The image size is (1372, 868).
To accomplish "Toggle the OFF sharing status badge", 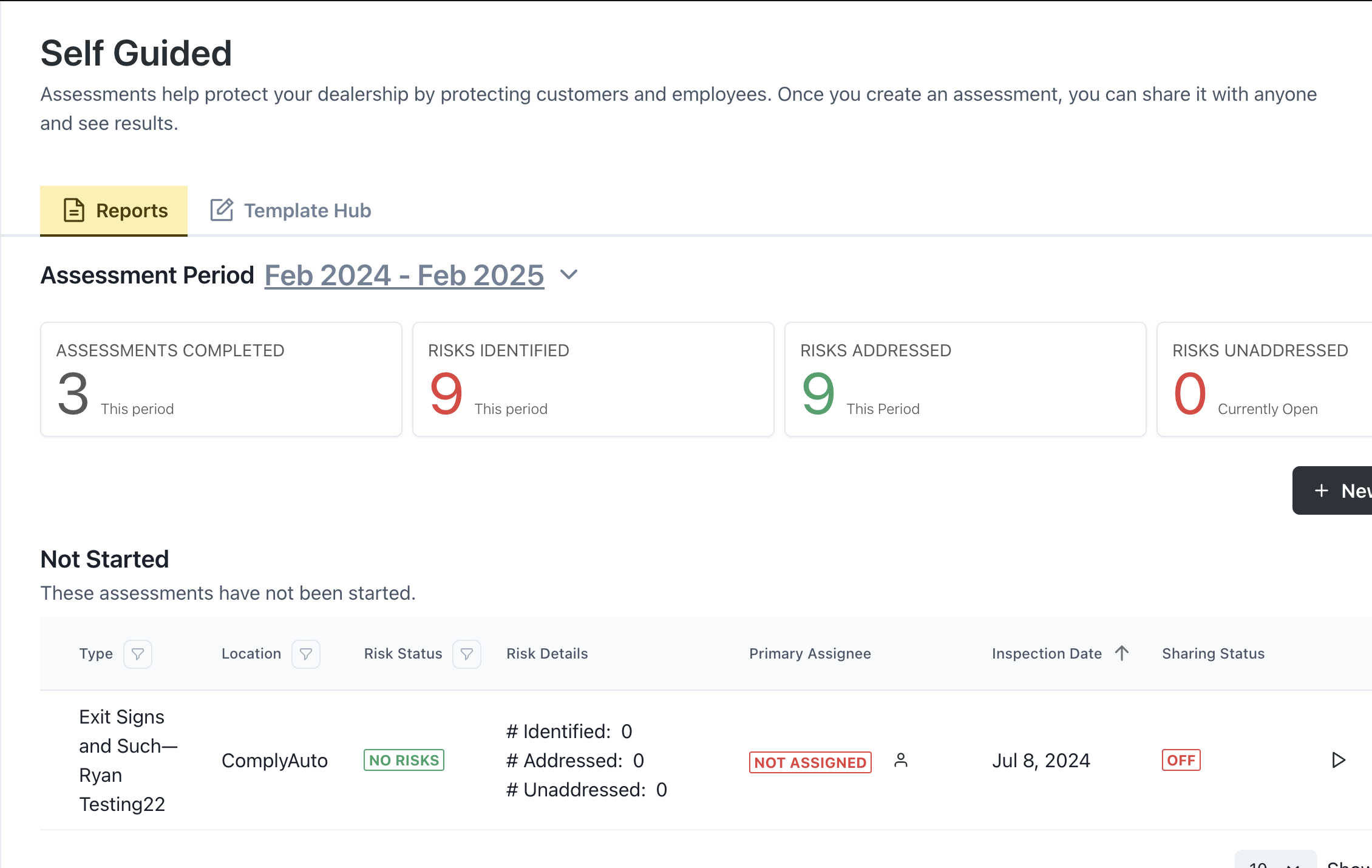I will coord(1181,760).
